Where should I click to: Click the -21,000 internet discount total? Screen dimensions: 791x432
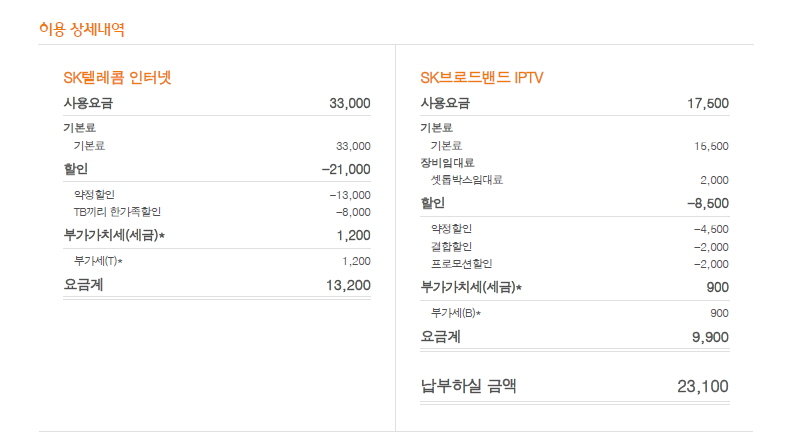[346, 169]
